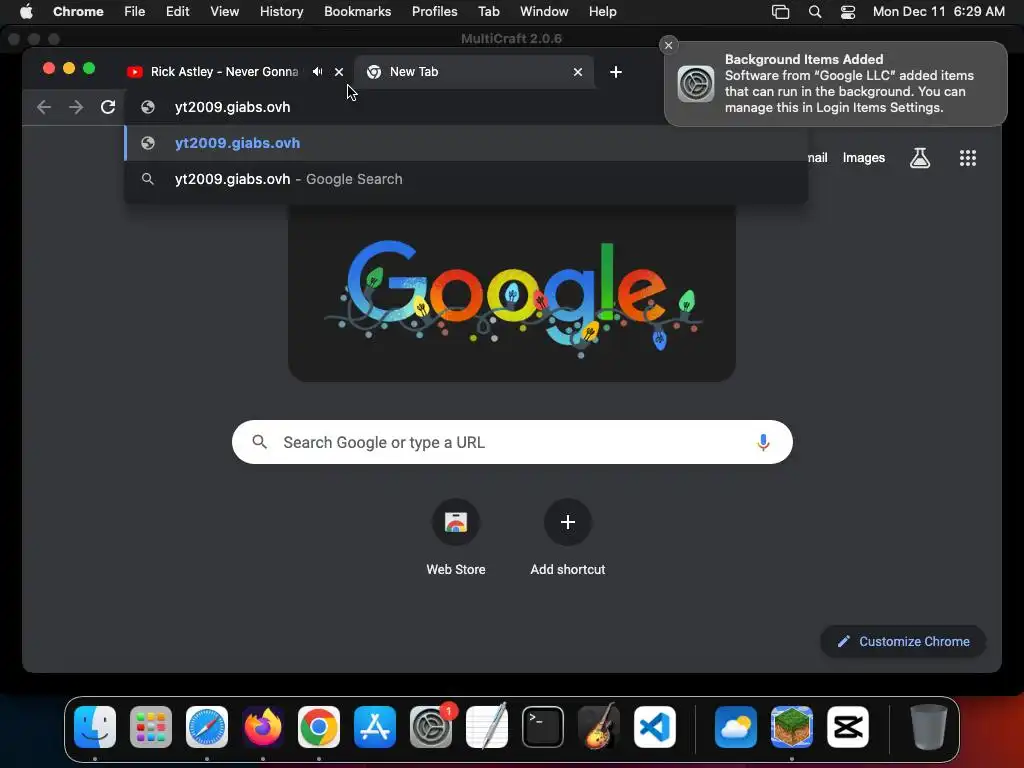Close the Rick Astley tab
This screenshot has width=1024, height=768.
[339, 72]
